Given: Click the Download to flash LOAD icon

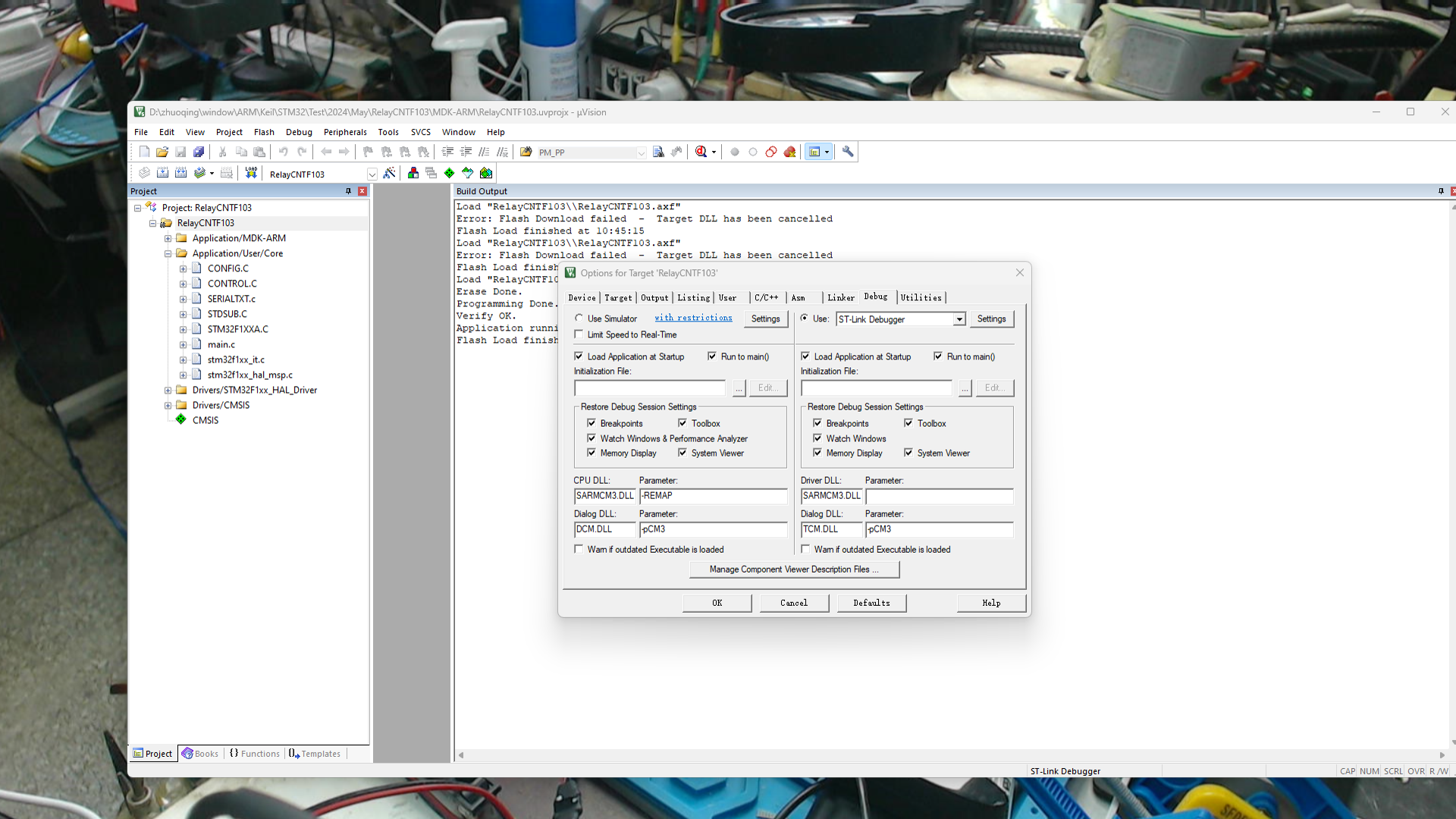Looking at the screenshot, I should [251, 173].
